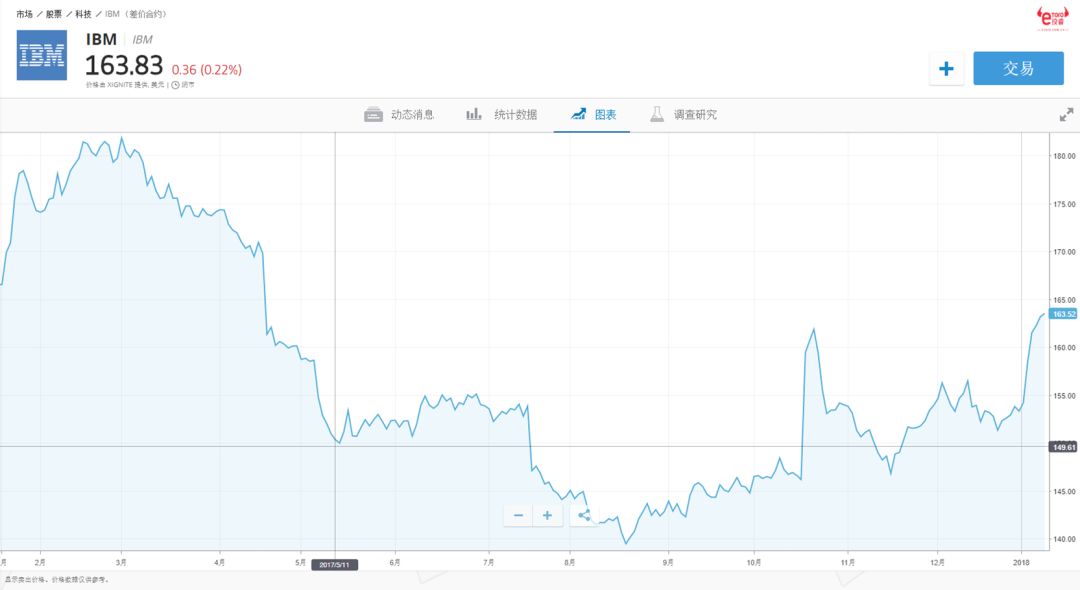Image resolution: width=1080 pixels, height=590 pixels.
Task: Click the 163.83 stock price
Action: (124, 66)
